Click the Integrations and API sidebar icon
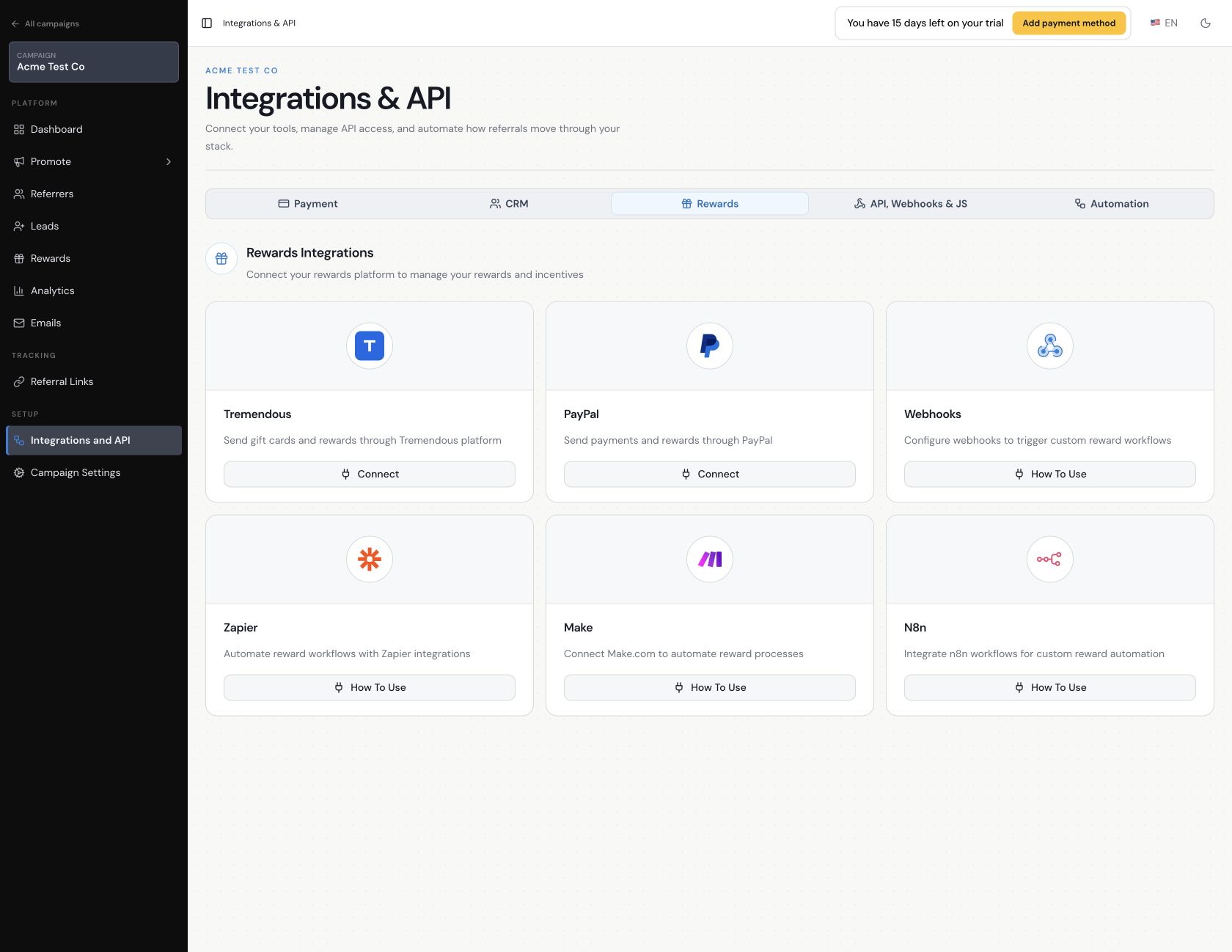This screenshot has width=1232, height=952. point(19,440)
